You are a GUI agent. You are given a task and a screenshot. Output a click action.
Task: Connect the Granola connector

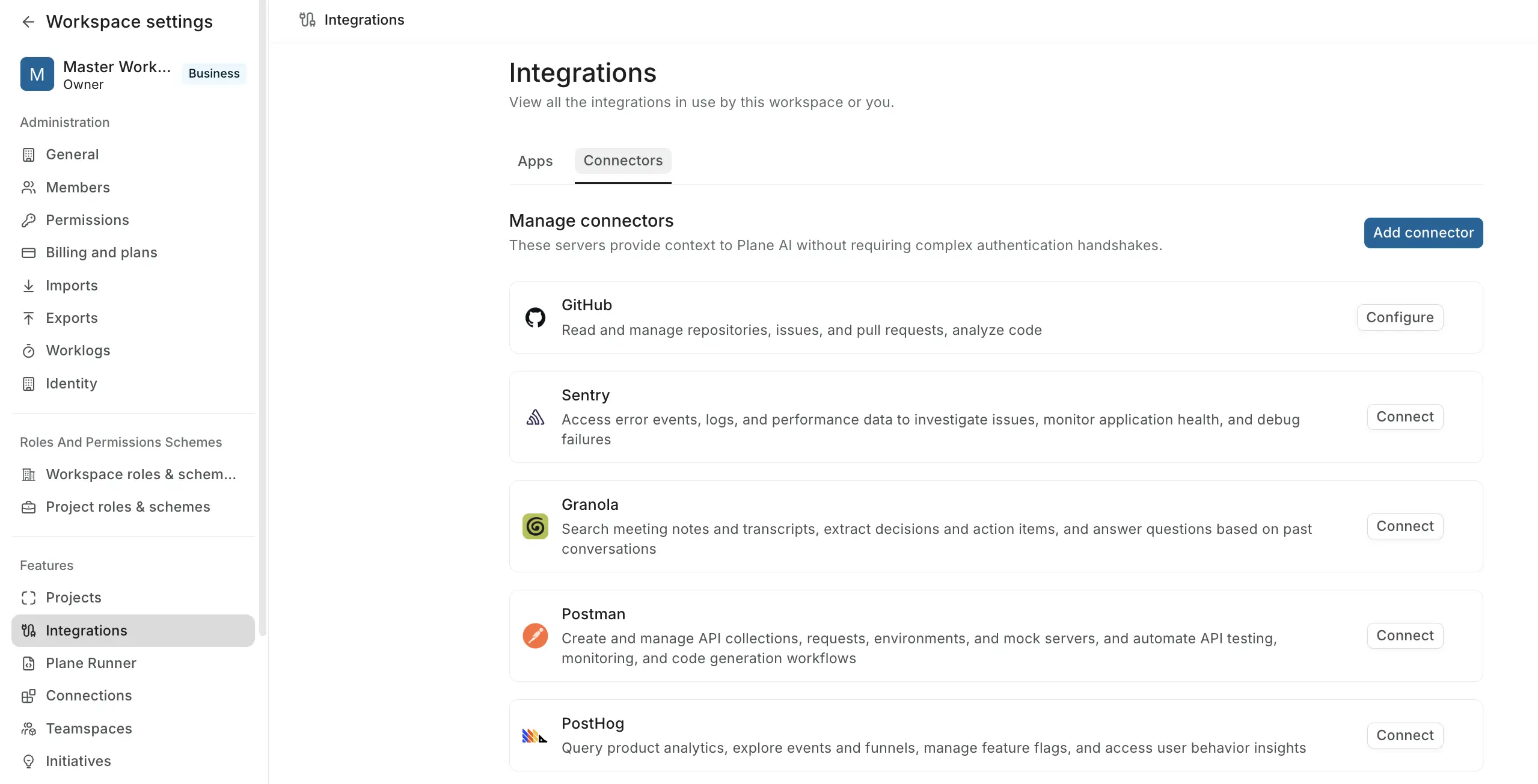1405,527
